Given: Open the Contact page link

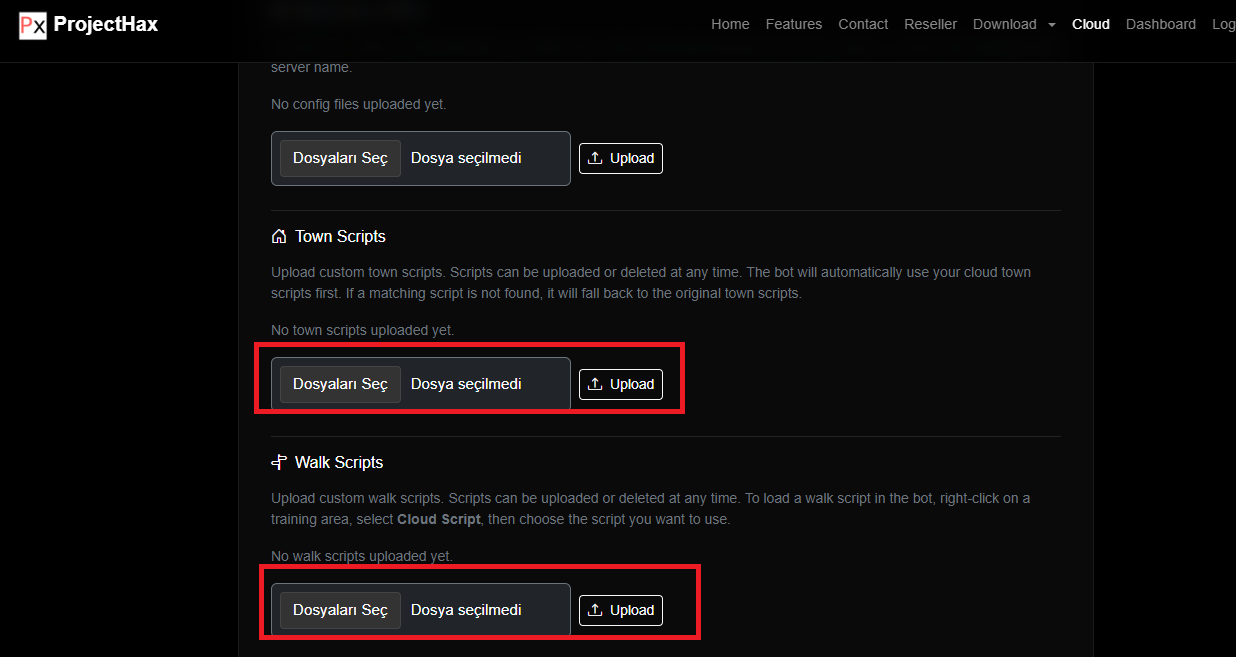Looking at the screenshot, I should 863,24.
